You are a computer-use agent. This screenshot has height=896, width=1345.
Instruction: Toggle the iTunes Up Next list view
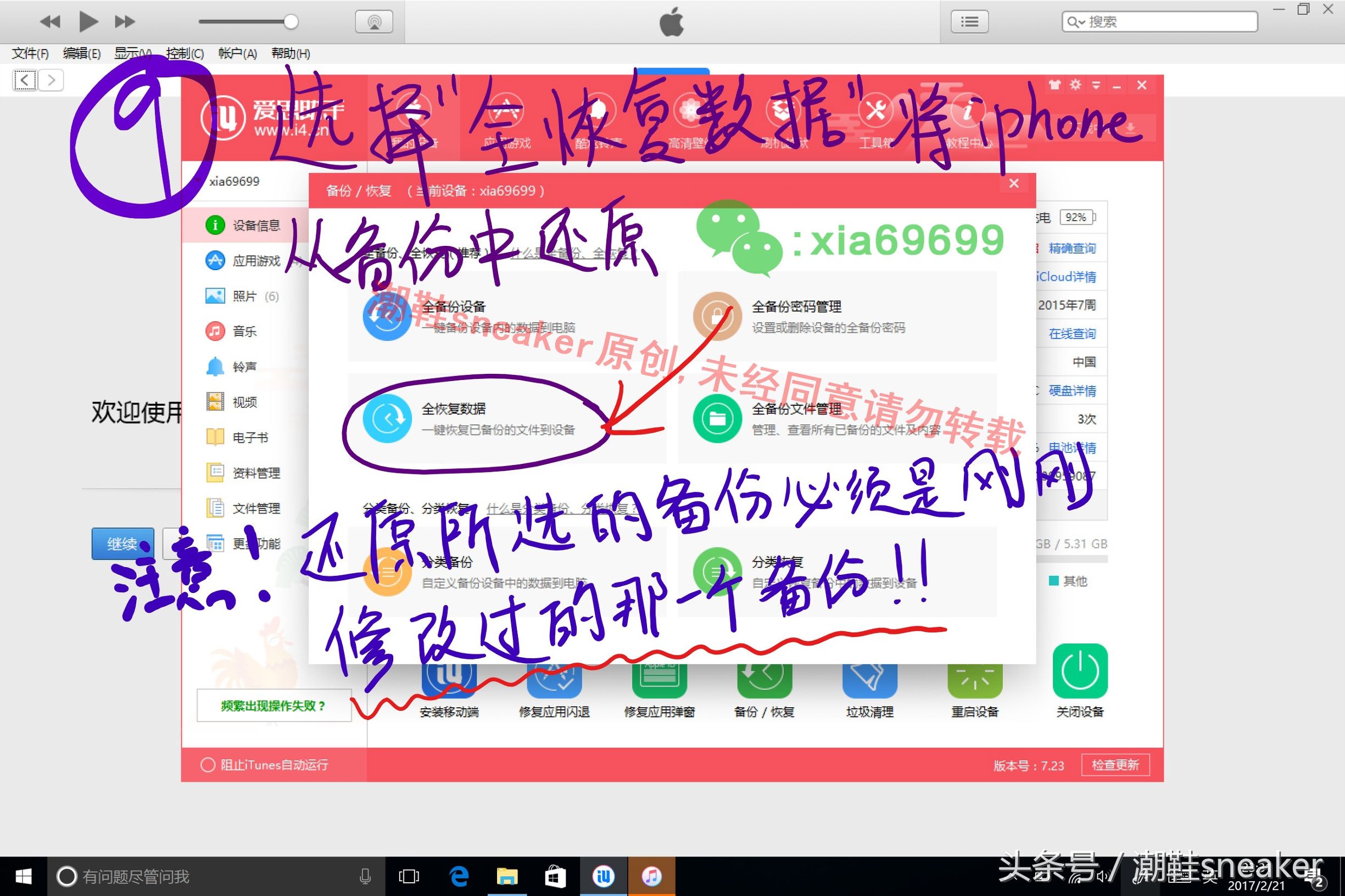click(x=969, y=21)
